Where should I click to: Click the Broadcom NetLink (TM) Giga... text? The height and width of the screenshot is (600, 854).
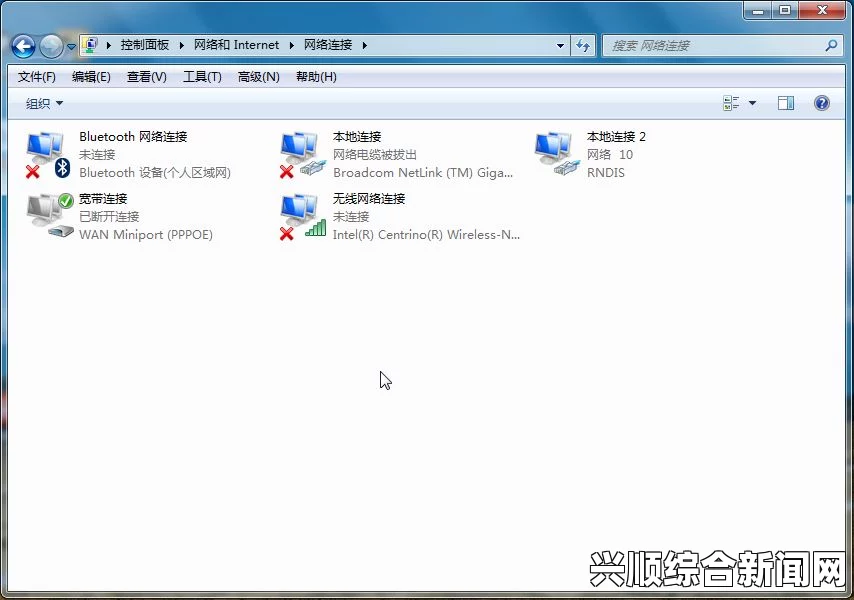423,173
